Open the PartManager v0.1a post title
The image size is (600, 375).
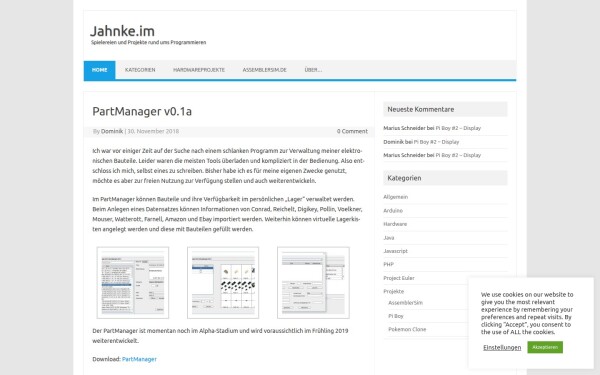point(142,111)
